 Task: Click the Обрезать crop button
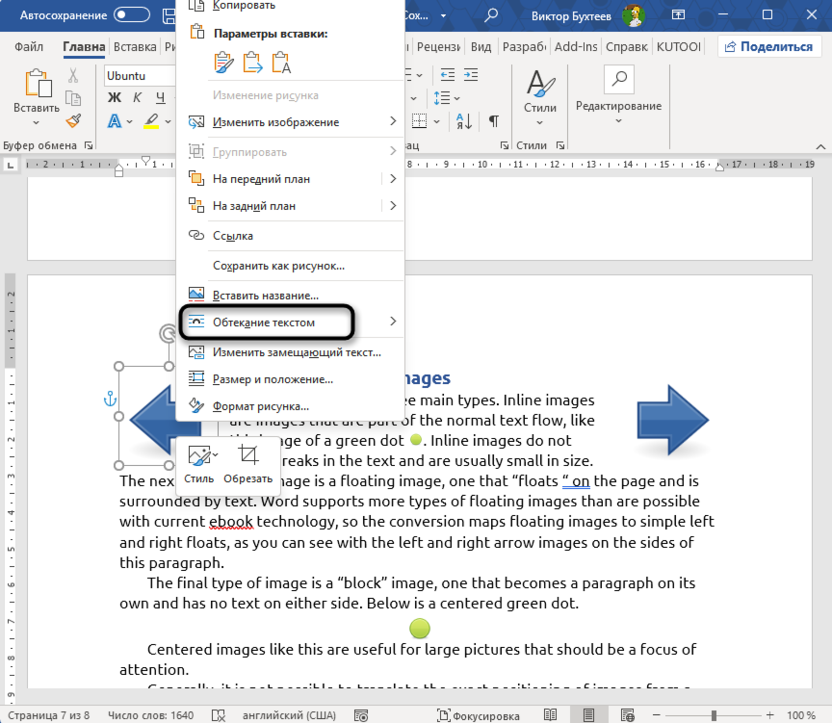[x=248, y=464]
